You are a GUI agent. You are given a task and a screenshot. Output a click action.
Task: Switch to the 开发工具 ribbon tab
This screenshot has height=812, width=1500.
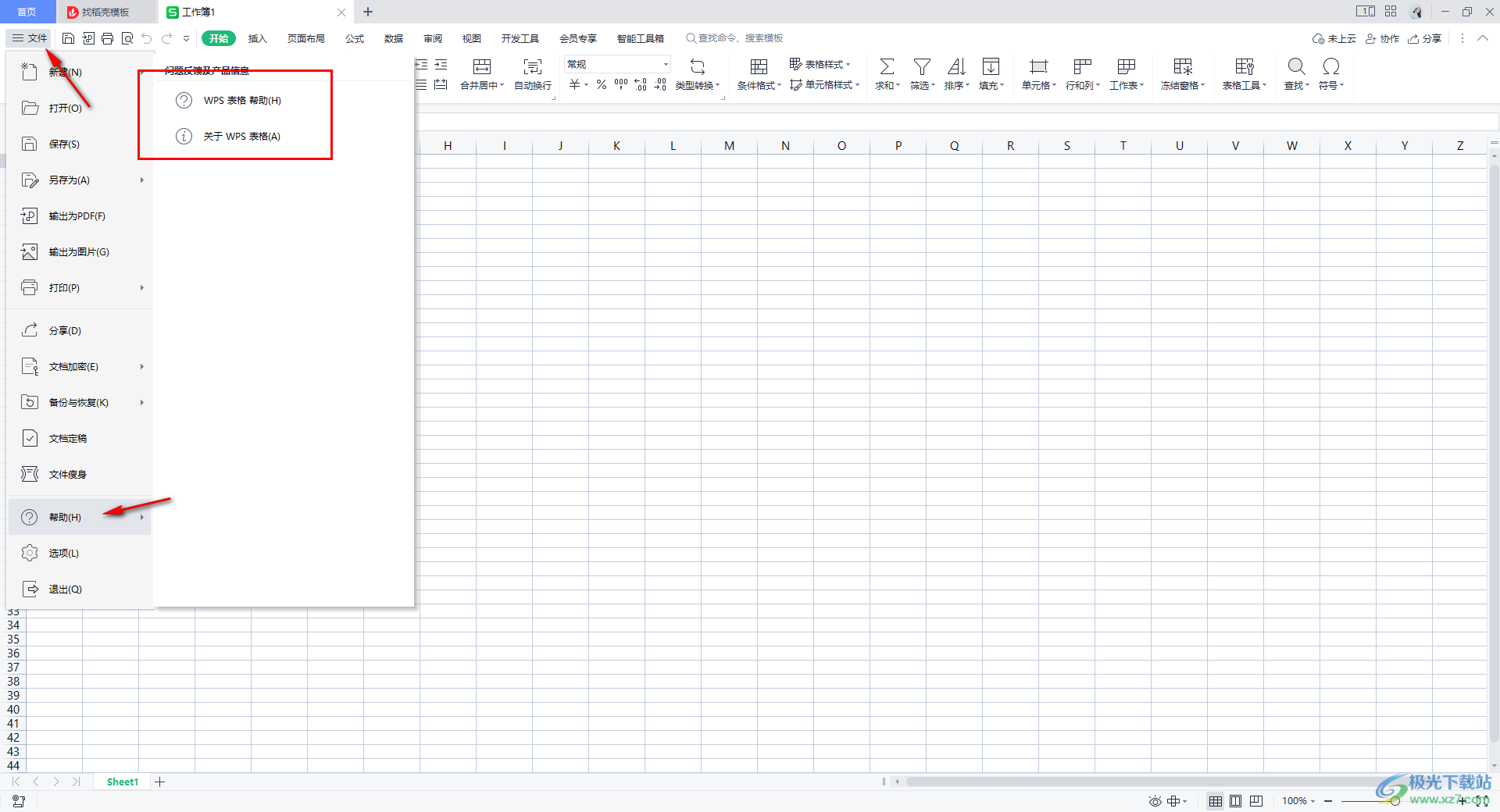coord(520,38)
